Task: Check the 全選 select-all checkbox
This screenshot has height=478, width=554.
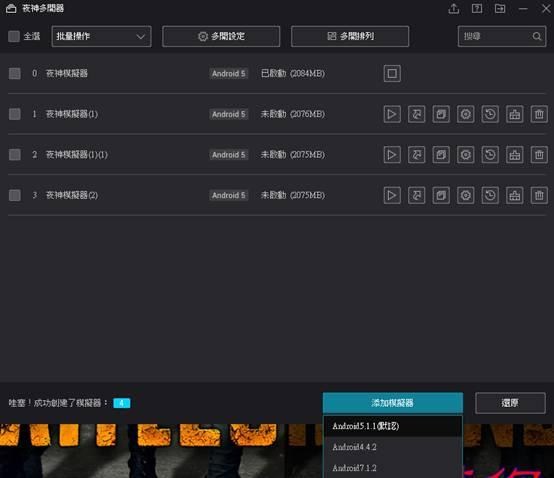Action: point(14,36)
